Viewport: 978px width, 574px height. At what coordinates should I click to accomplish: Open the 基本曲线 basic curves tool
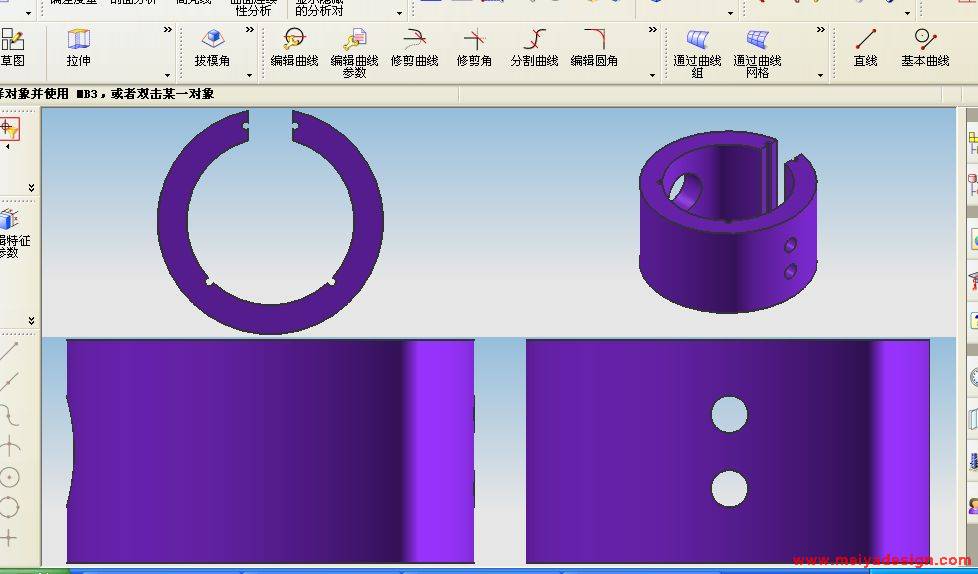[x=925, y=47]
